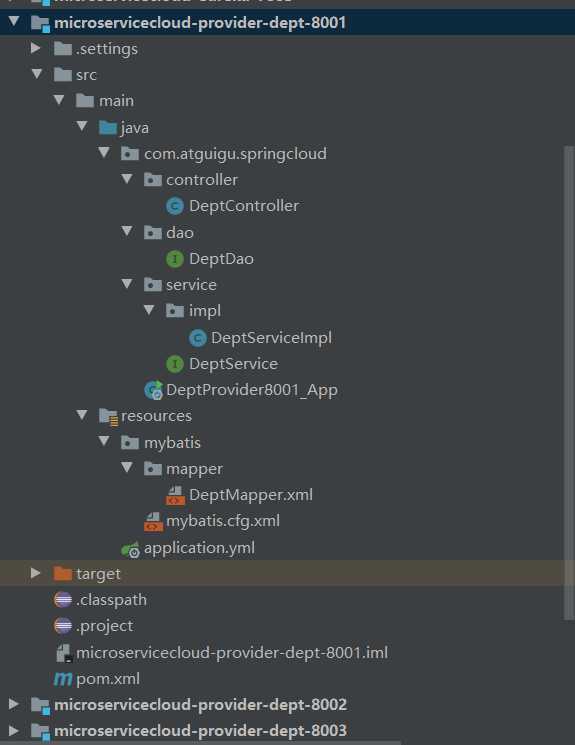Click the 8003 module folder icon
The image size is (575, 745).
pyautogui.click(x=40, y=732)
